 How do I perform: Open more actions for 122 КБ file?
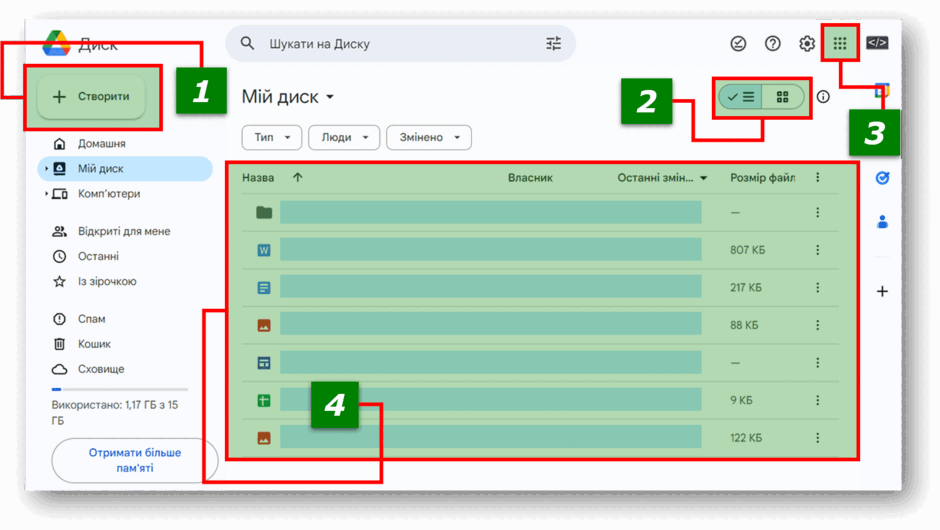(x=817, y=438)
